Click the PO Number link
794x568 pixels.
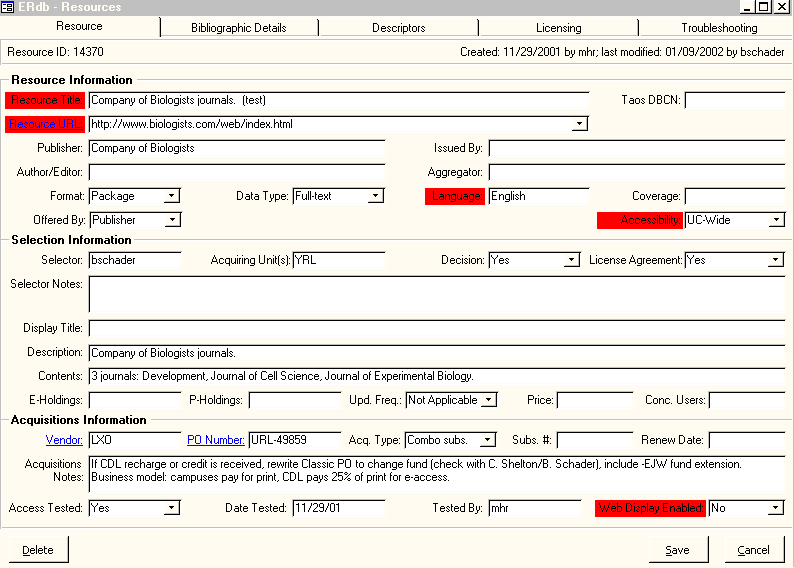(x=215, y=440)
